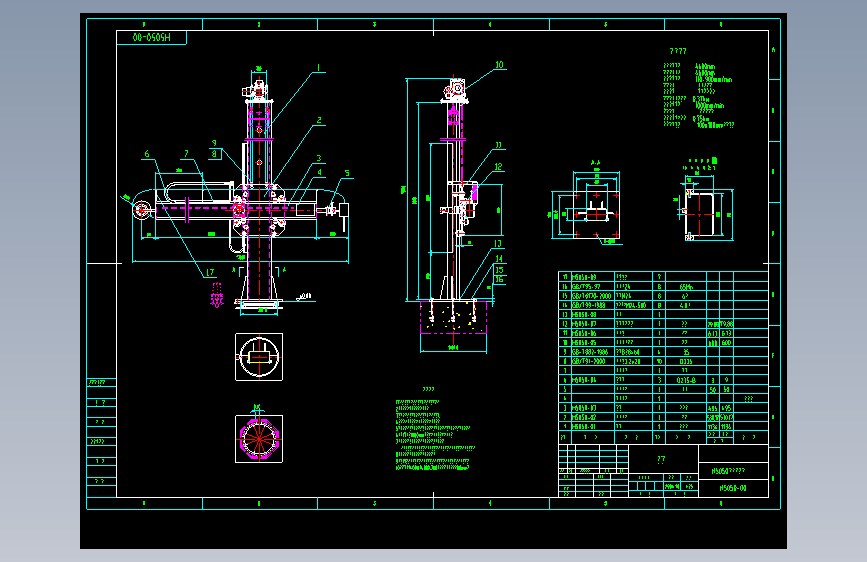
Task: Click the circular cross-section view box
Action: click(x=259, y=357)
